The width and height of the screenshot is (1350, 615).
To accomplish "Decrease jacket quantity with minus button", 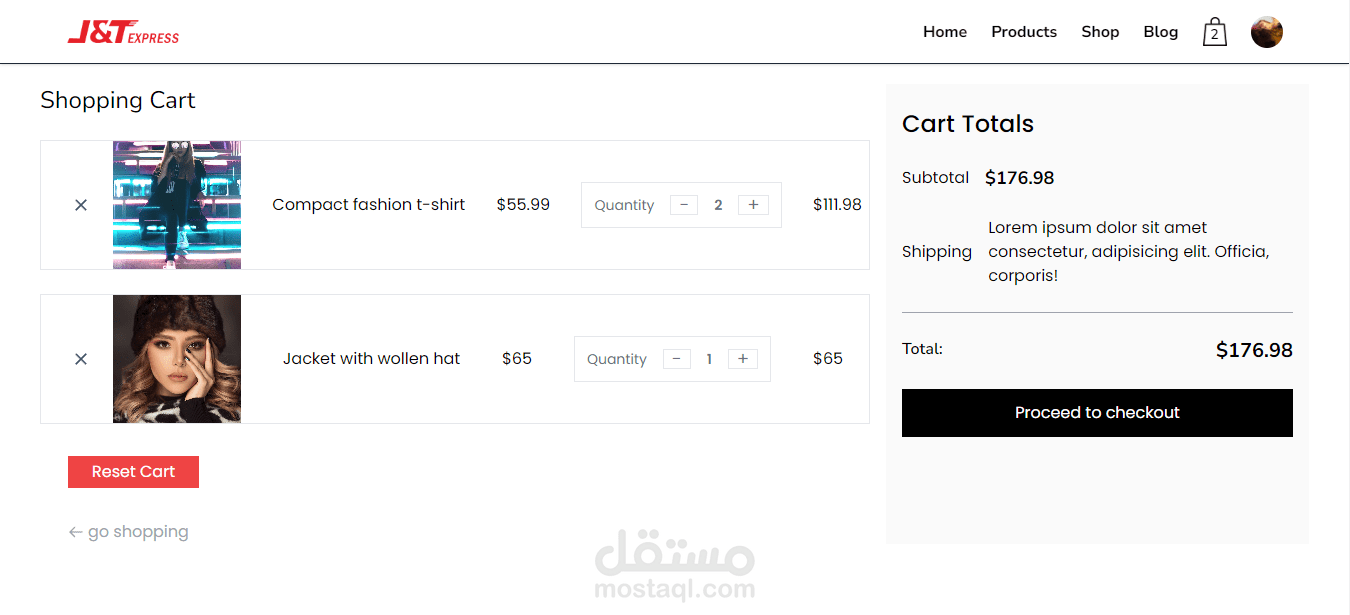I will [677, 359].
